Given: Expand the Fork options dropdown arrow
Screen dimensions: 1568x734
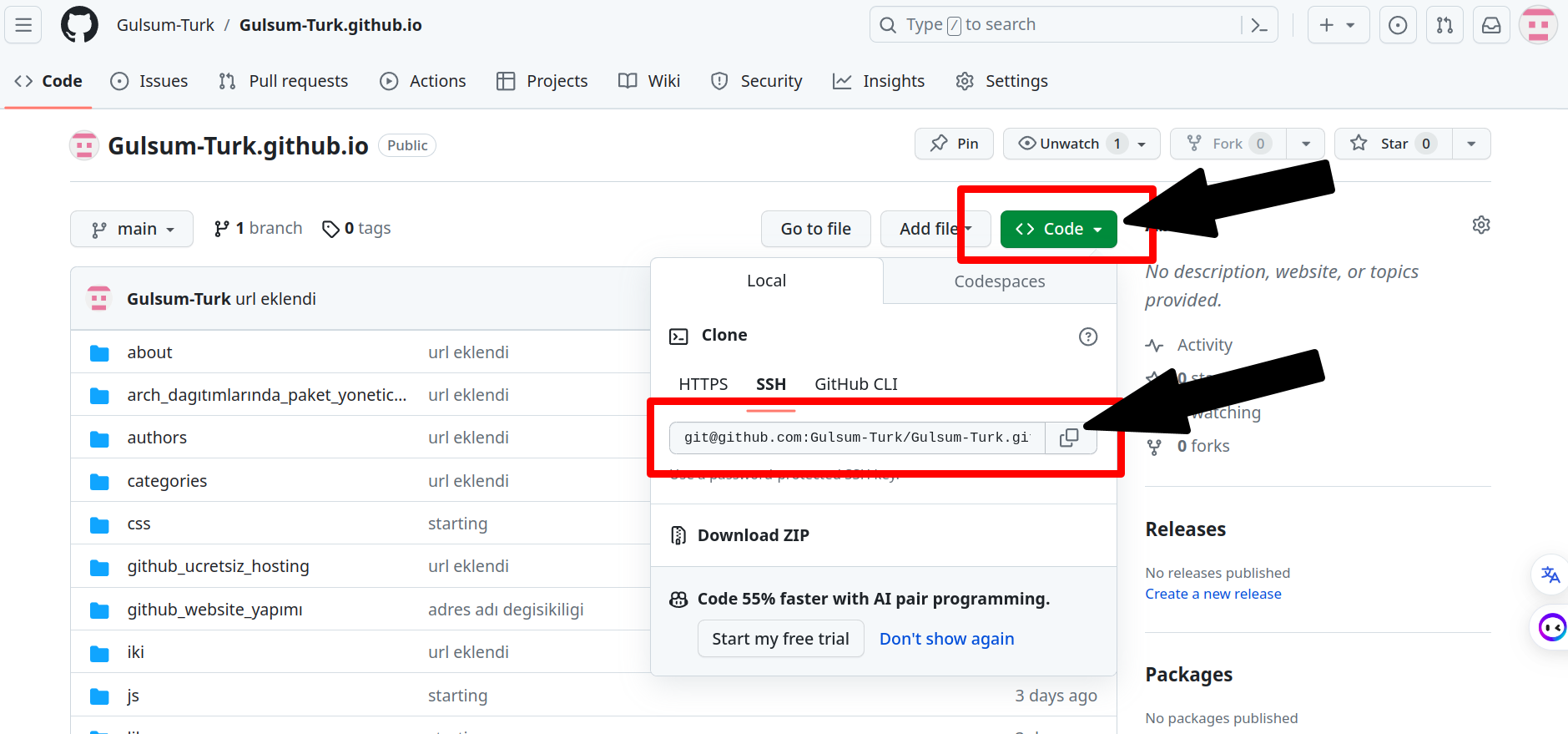Looking at the screenshot, I should [1306, 144].
